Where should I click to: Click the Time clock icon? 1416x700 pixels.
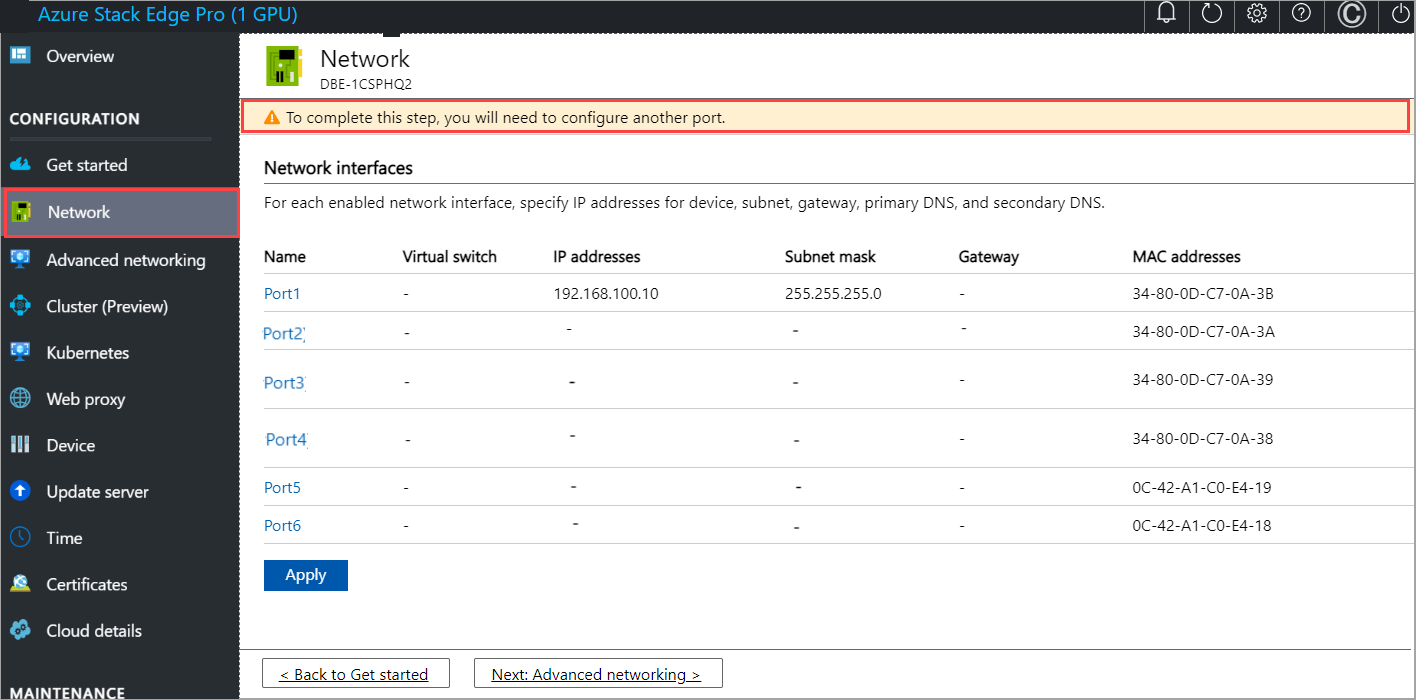20,537
